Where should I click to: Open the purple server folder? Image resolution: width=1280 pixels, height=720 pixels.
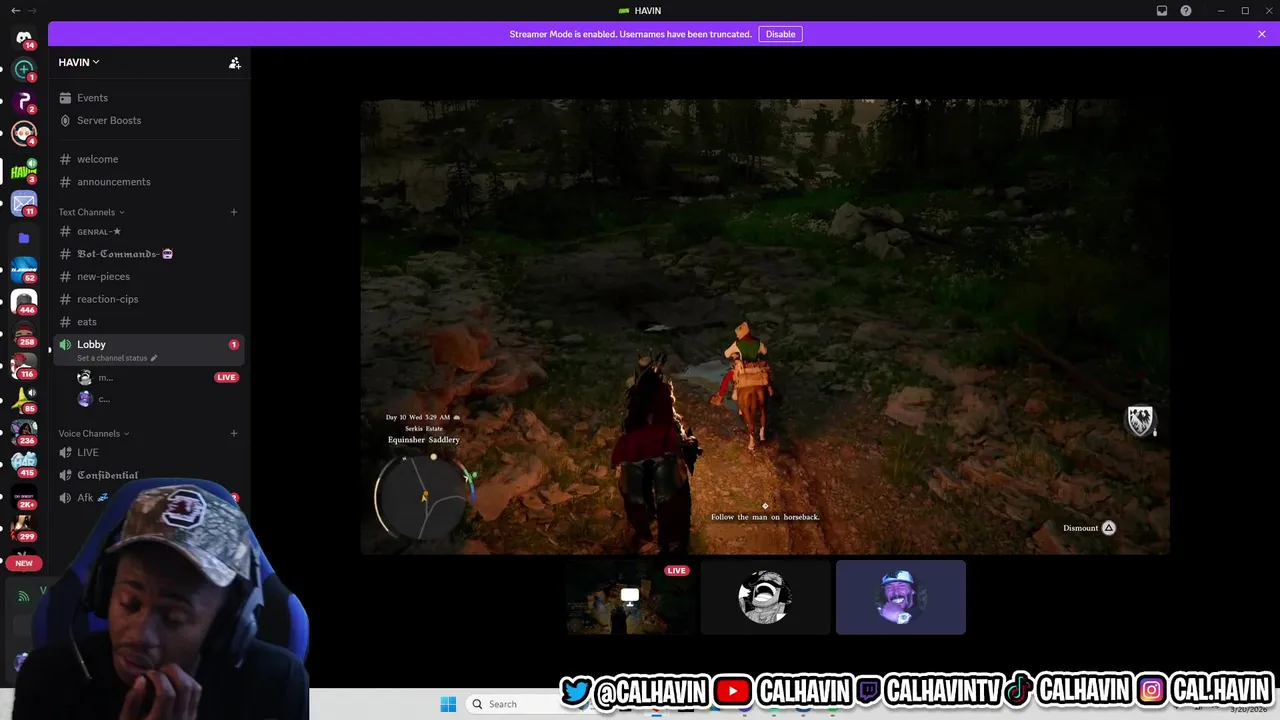[24, 238]
